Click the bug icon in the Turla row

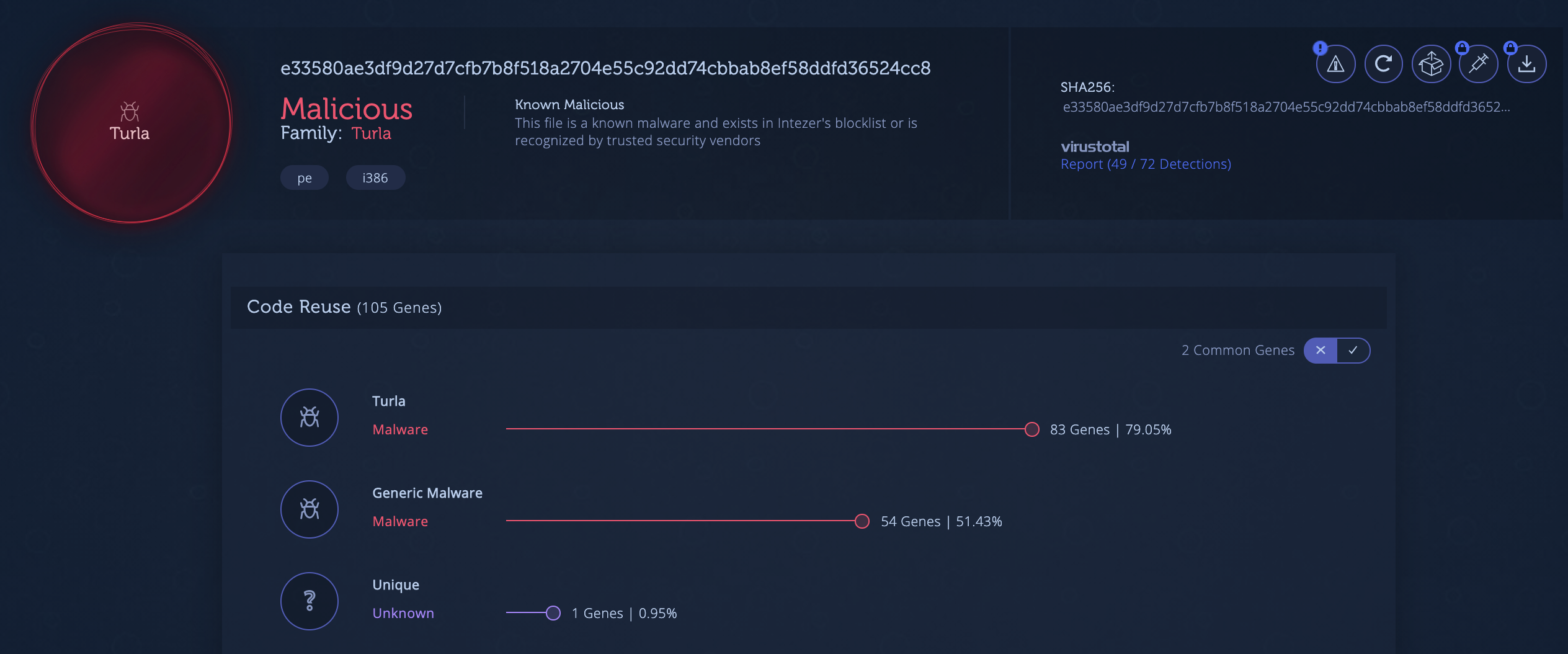tap(310, 417)
